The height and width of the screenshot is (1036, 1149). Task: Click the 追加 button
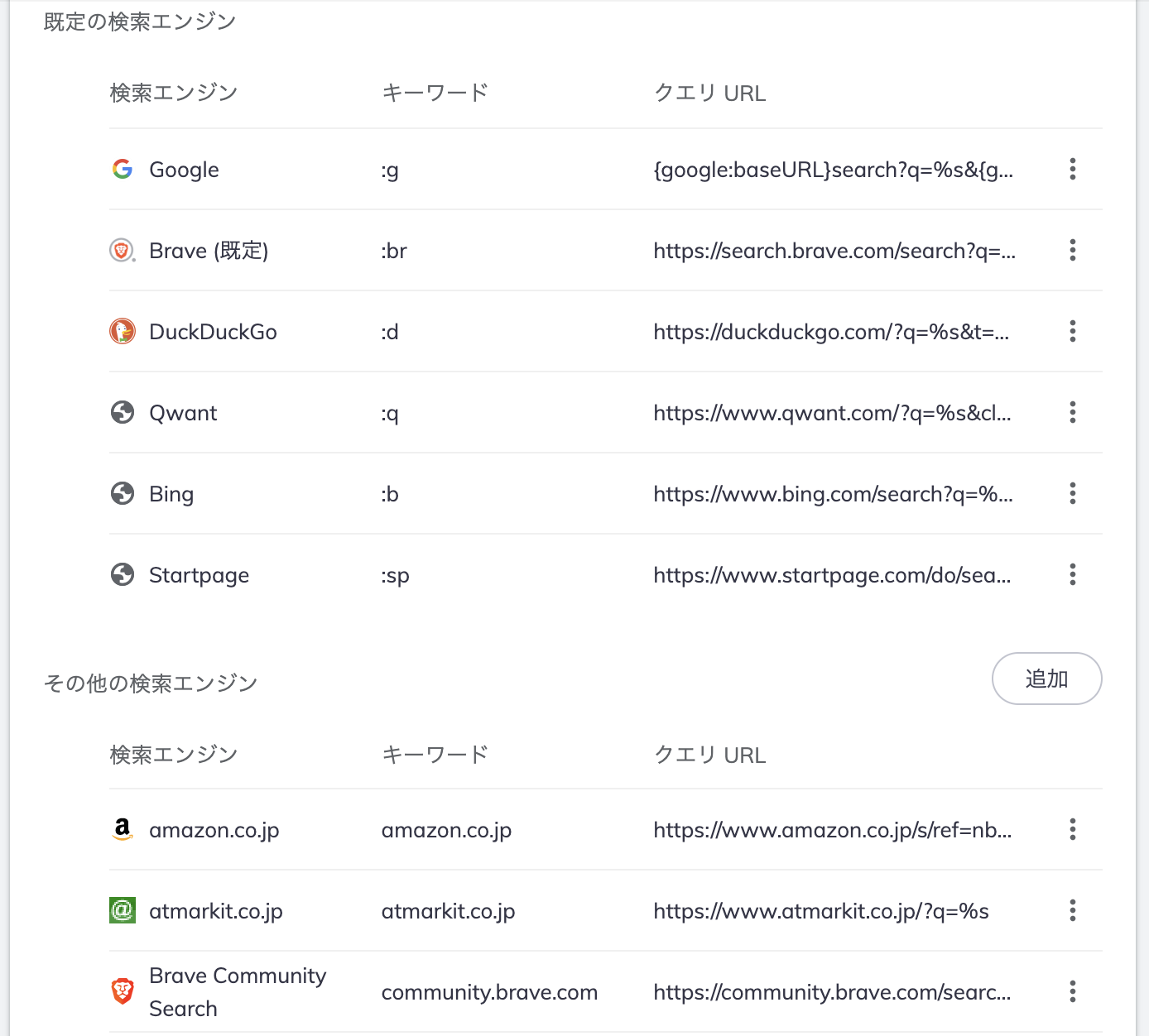(x=1046, y=679)
